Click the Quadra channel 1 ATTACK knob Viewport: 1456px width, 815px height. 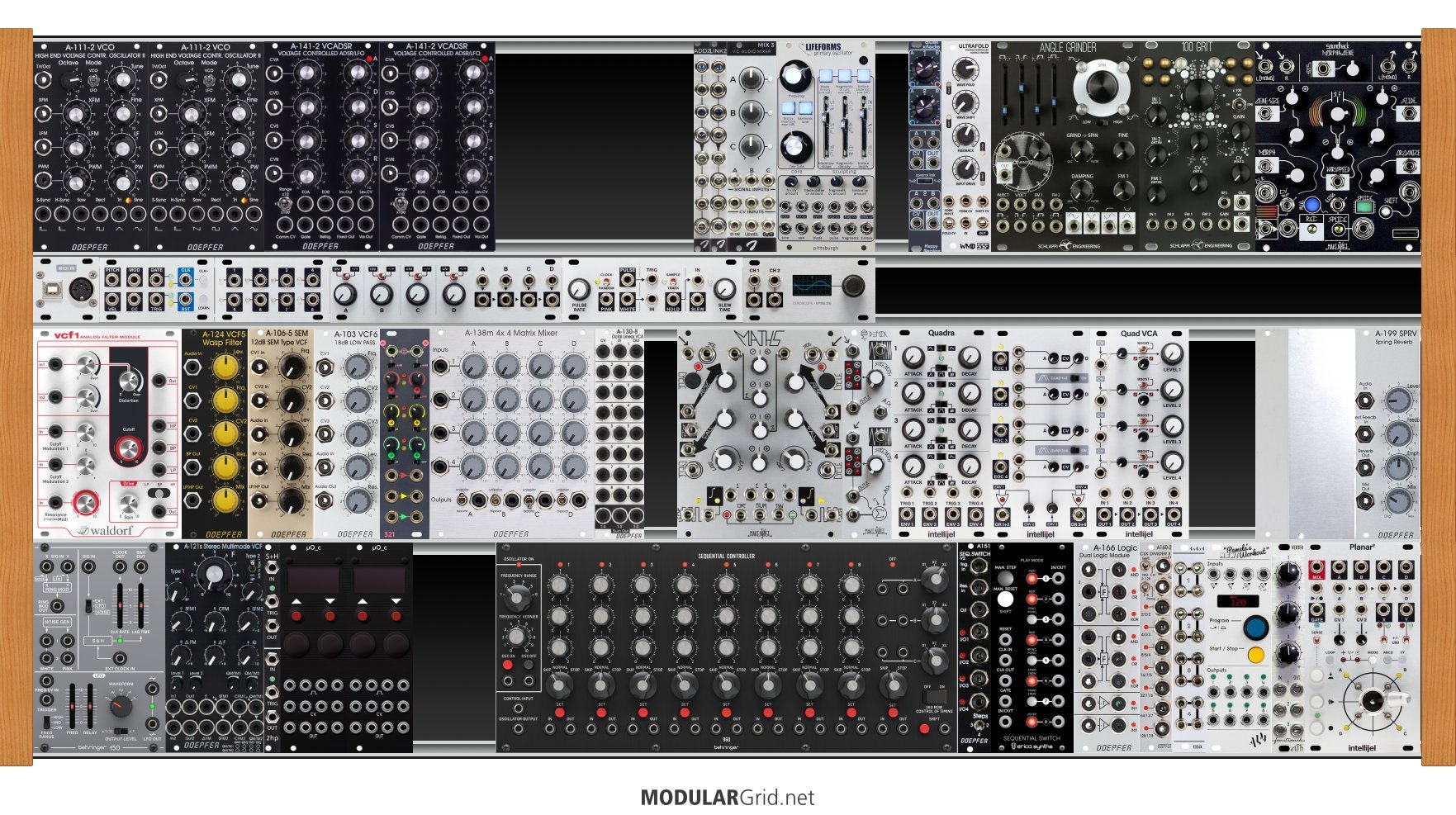click(x=913, y=357)
